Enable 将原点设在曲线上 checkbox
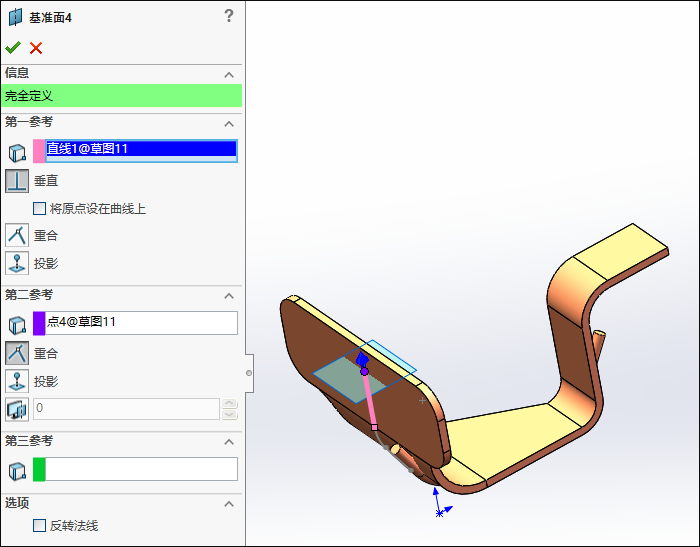Image resolution: width=700 pixels, height=547 pixels. click(39, 209)
